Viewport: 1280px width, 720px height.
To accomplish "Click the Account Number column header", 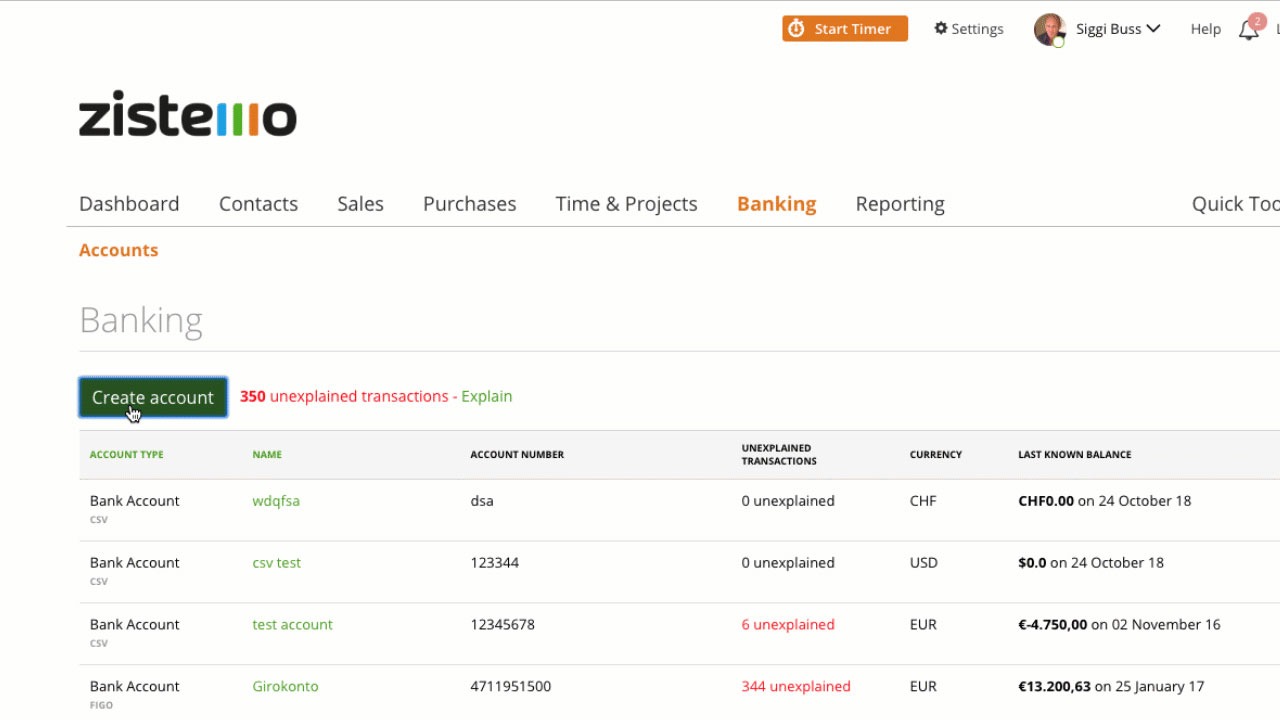I will pyautogui.click(x=517, y=454).
